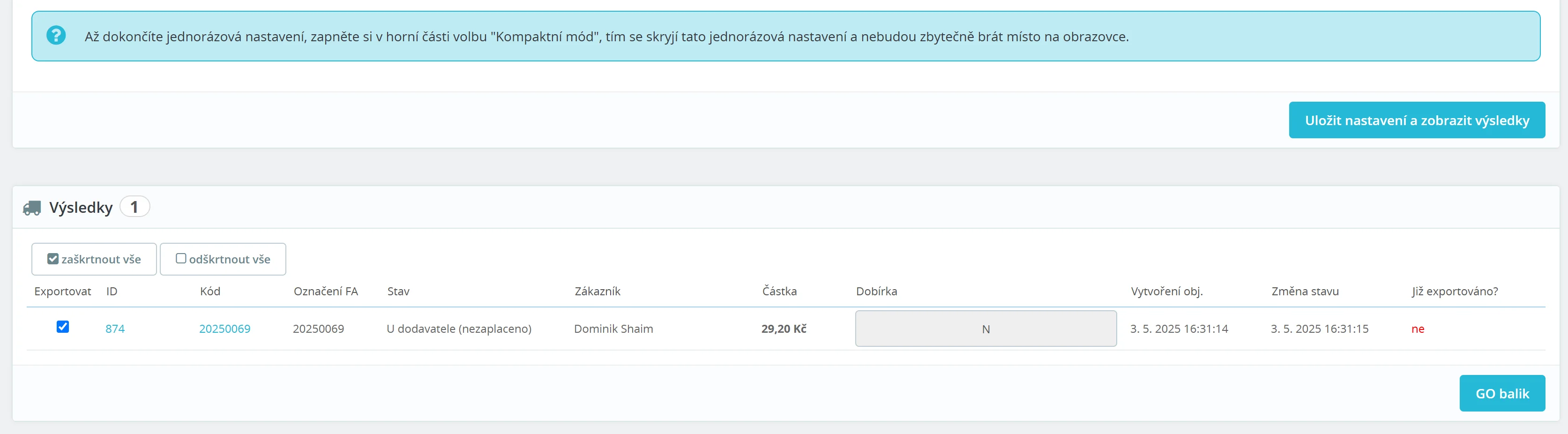Click the Částka column header

[x=779, y=291]
